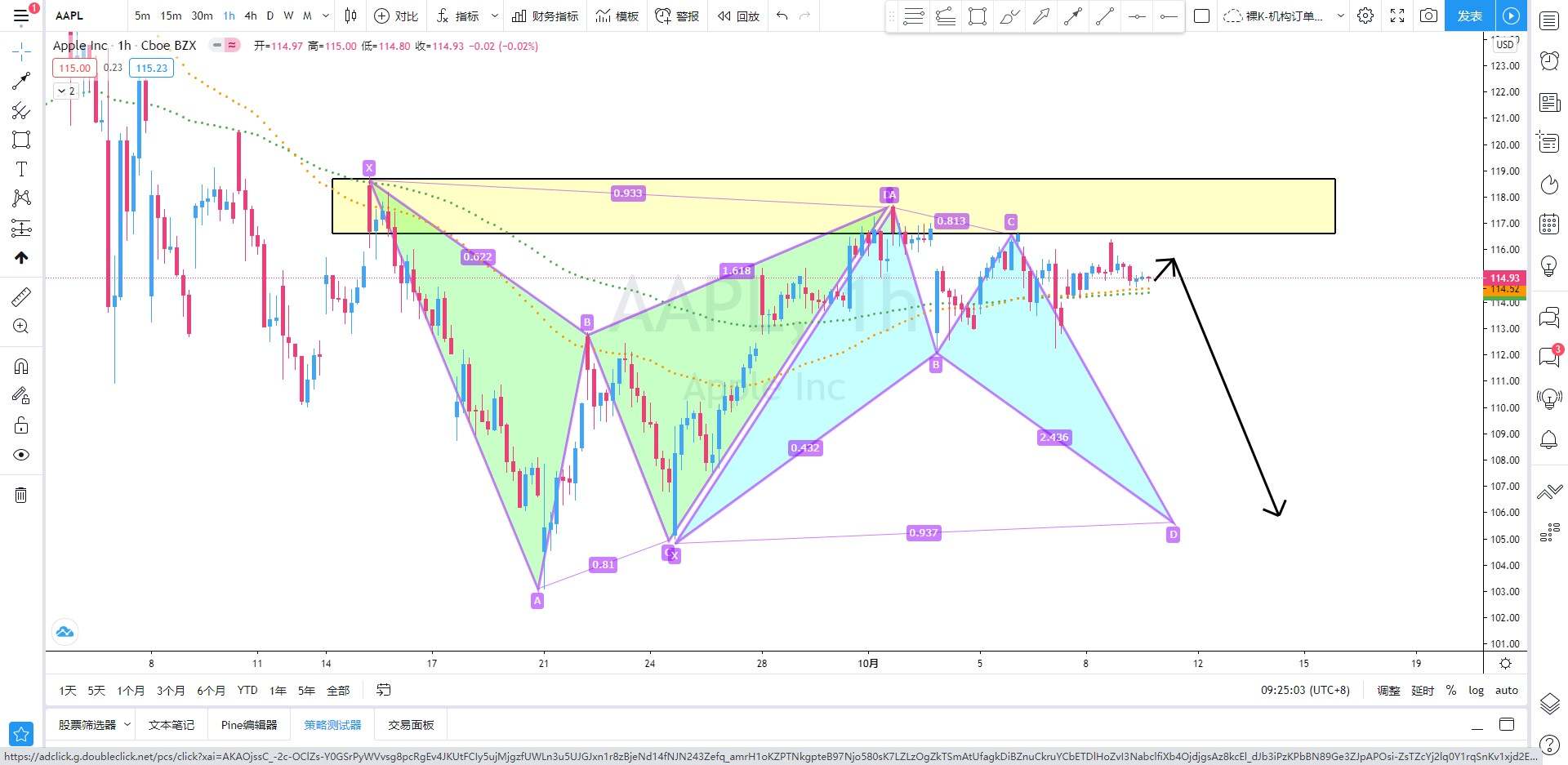Expand the 股票筛选器 dropdown arrow
This screenshot has height=765, width=1568.
point(127,724)
